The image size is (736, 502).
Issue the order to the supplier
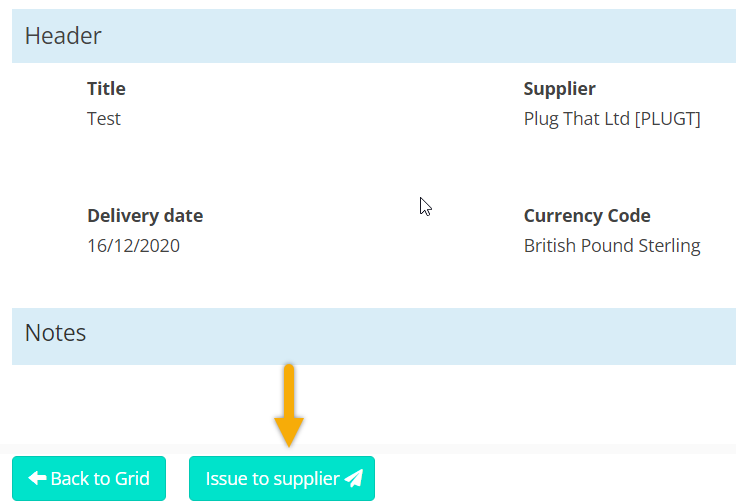coord(282,478)
